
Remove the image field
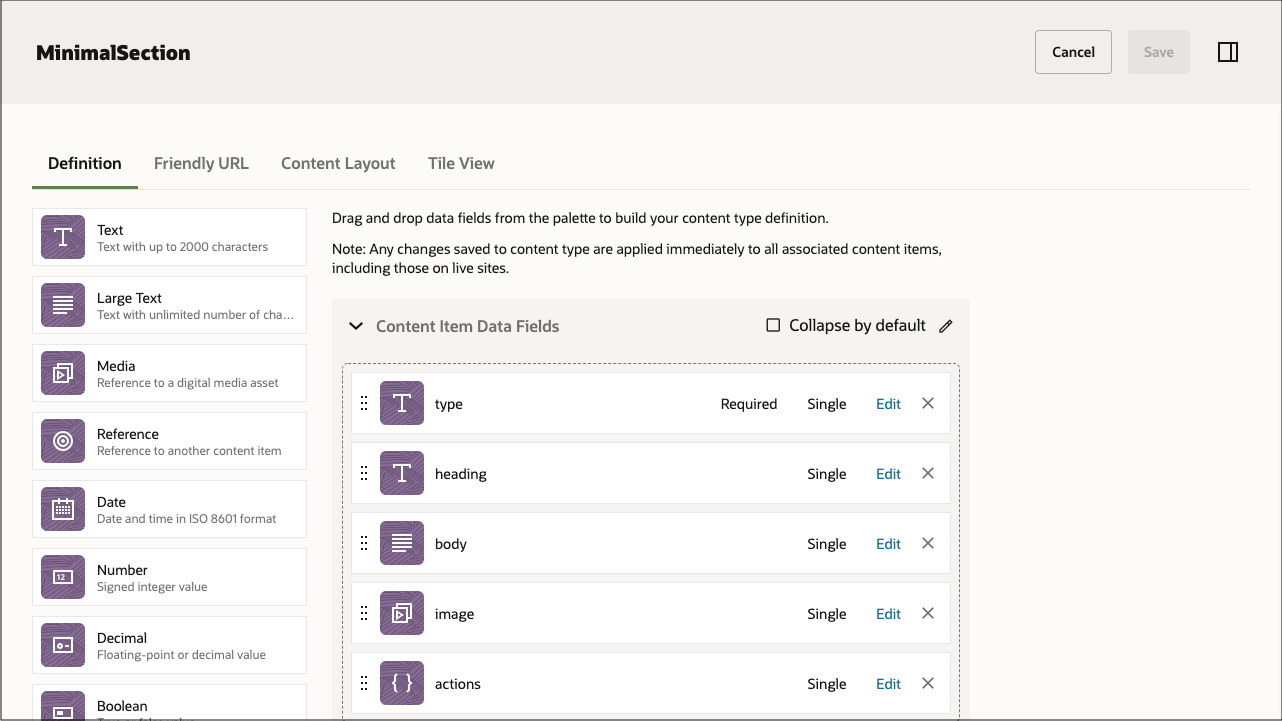[x=928, y=614]
